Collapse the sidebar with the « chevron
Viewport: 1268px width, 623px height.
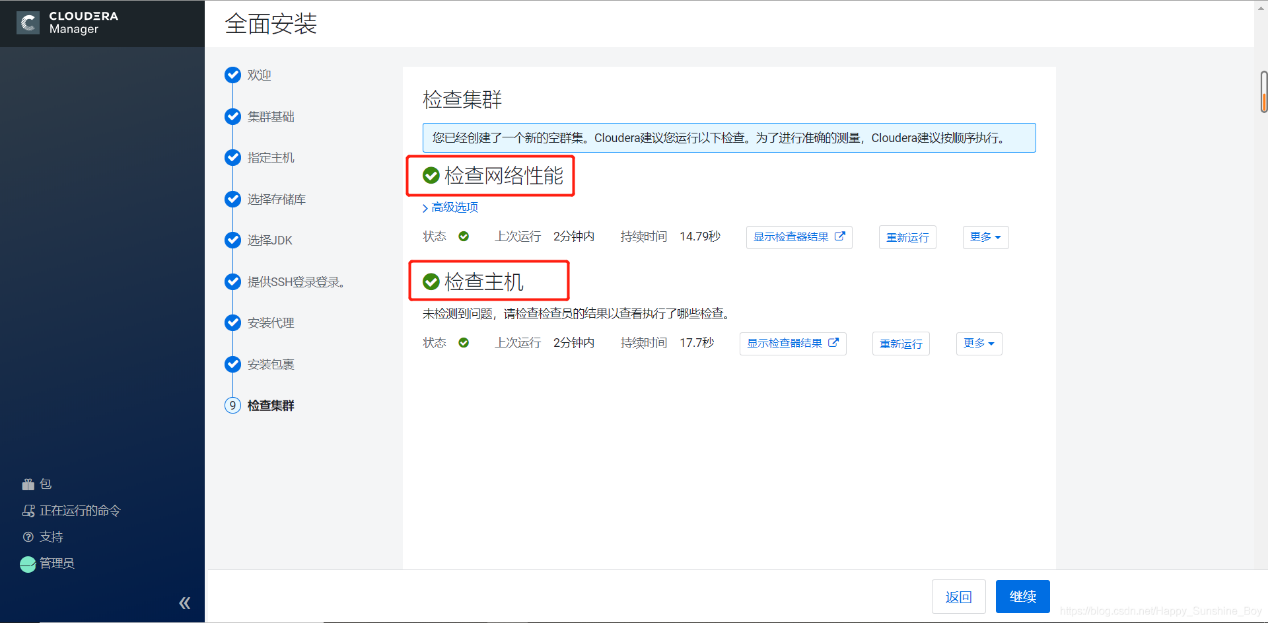coord(184,603)
